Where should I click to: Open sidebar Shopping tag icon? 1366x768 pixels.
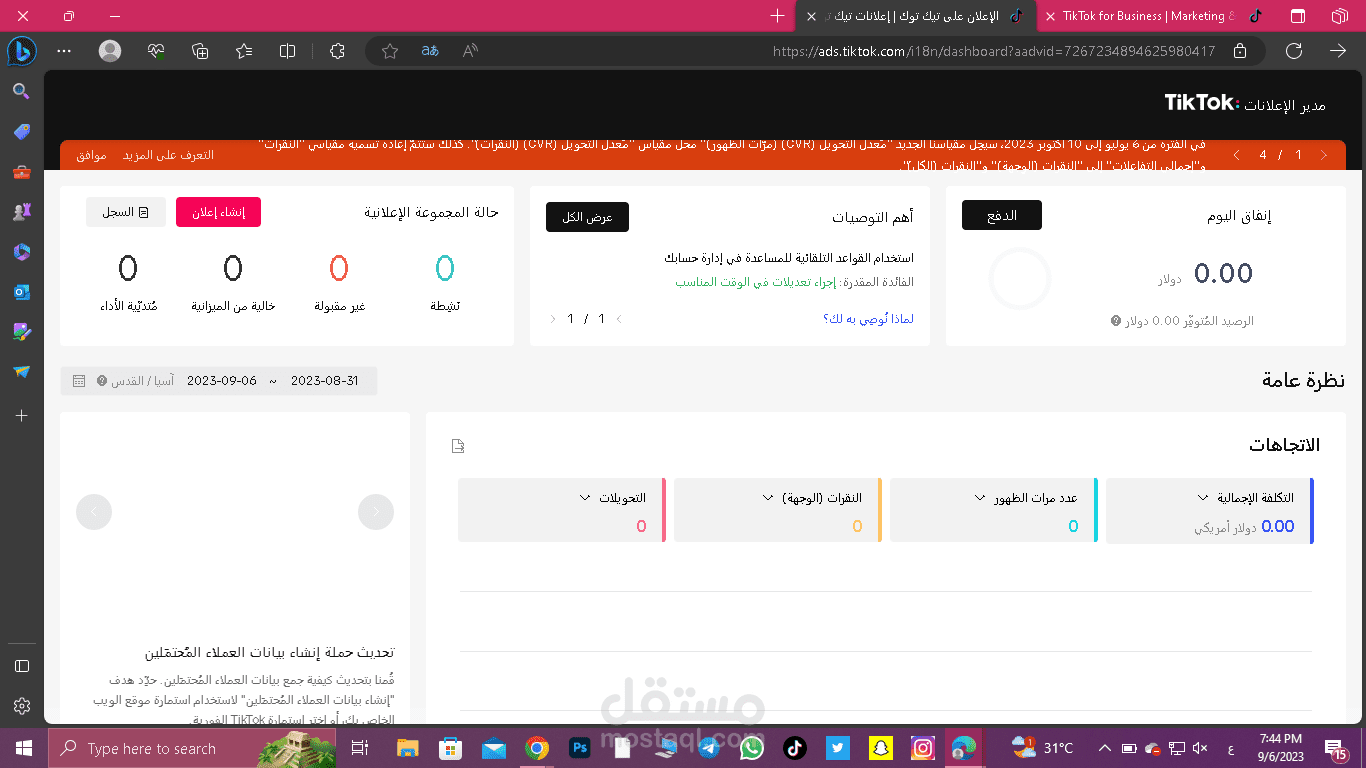[21, 132]
